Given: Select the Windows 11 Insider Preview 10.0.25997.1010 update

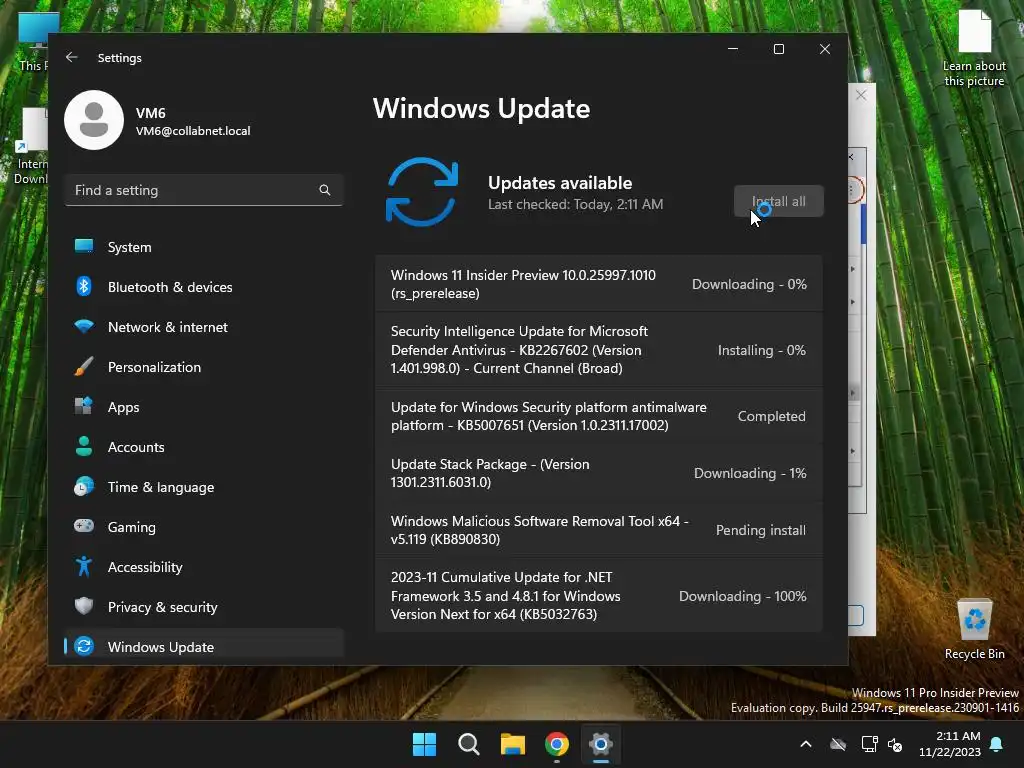Looking at the screenshot, I should (x=598, y=284).
